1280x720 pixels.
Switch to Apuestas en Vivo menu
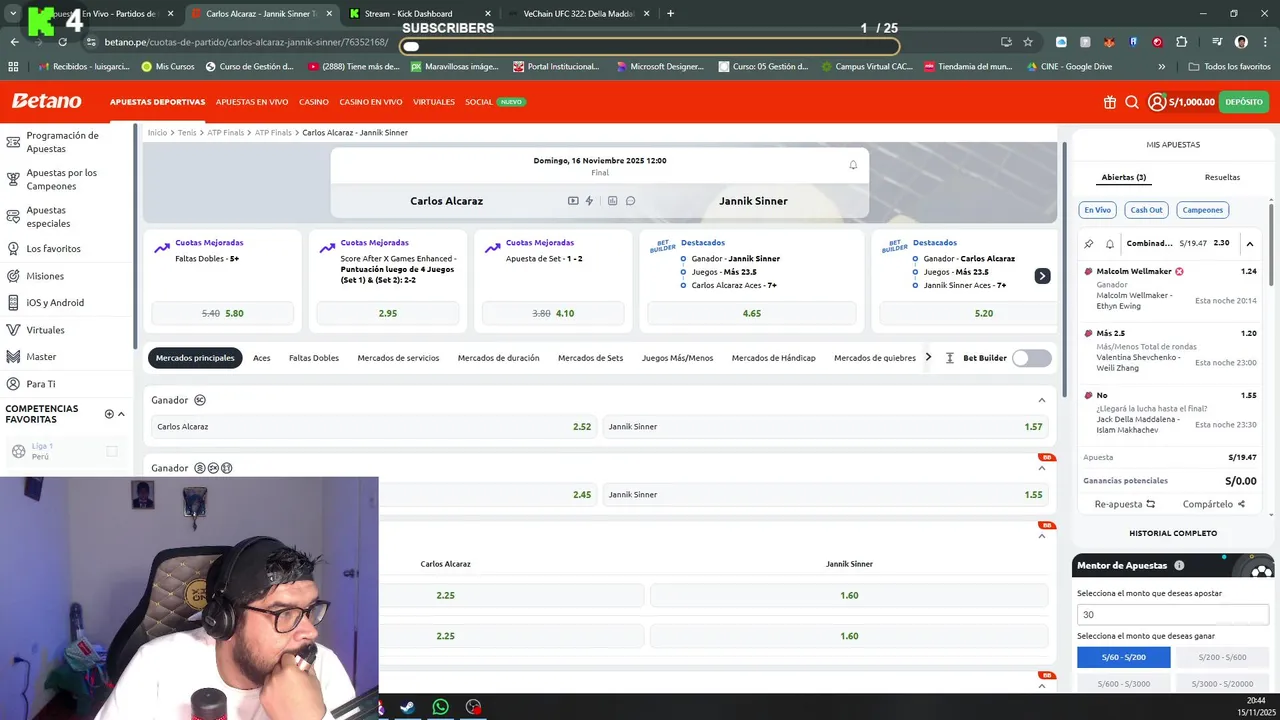[x=252, y=102]
